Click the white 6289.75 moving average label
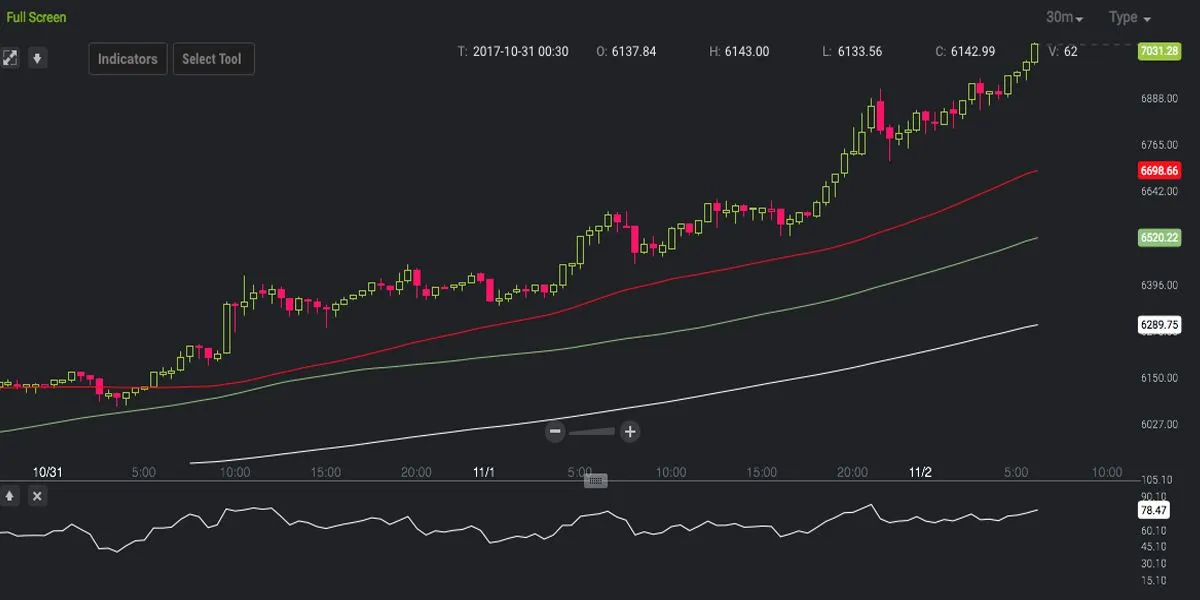The height and width of the screenshot is (600, 1200). click(x=1159, y=325)
